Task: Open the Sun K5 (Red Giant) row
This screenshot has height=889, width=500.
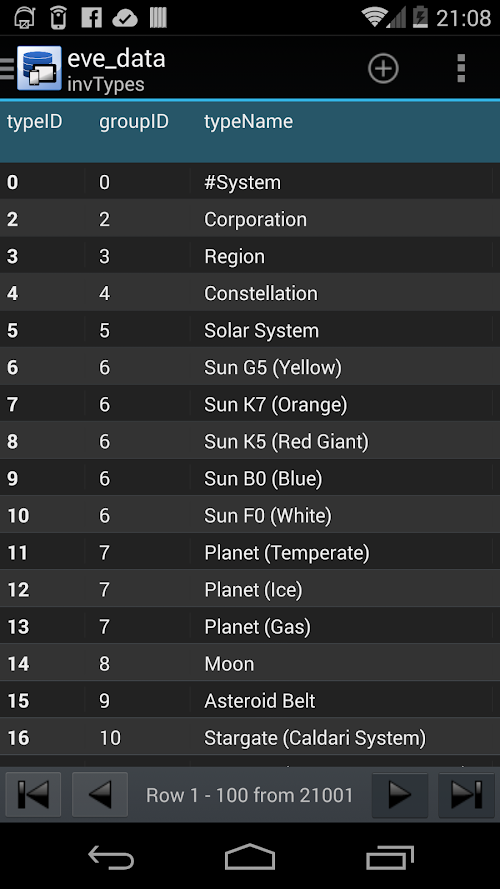Action: coord(250,442)
